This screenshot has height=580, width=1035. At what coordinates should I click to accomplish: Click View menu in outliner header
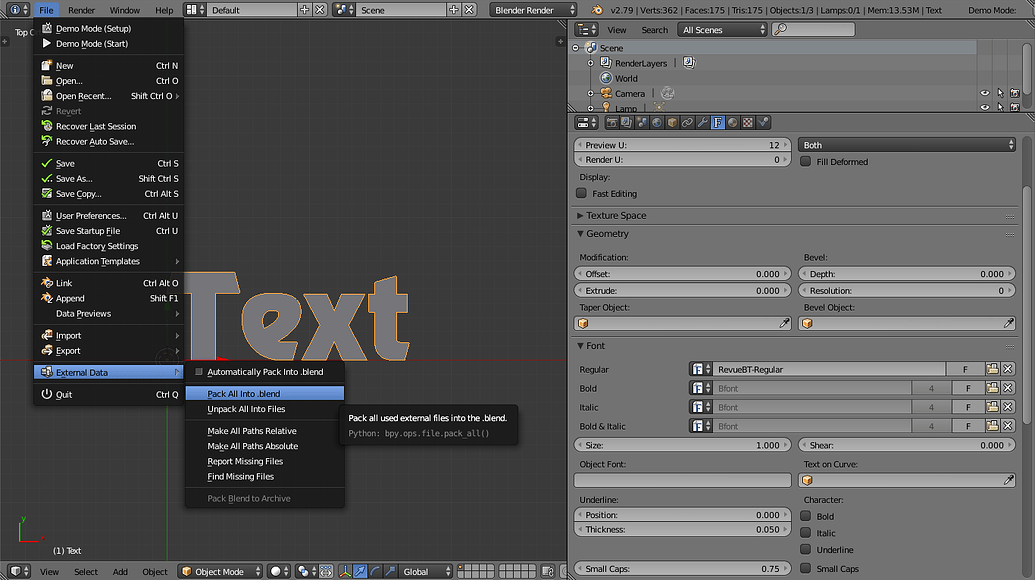617,30
